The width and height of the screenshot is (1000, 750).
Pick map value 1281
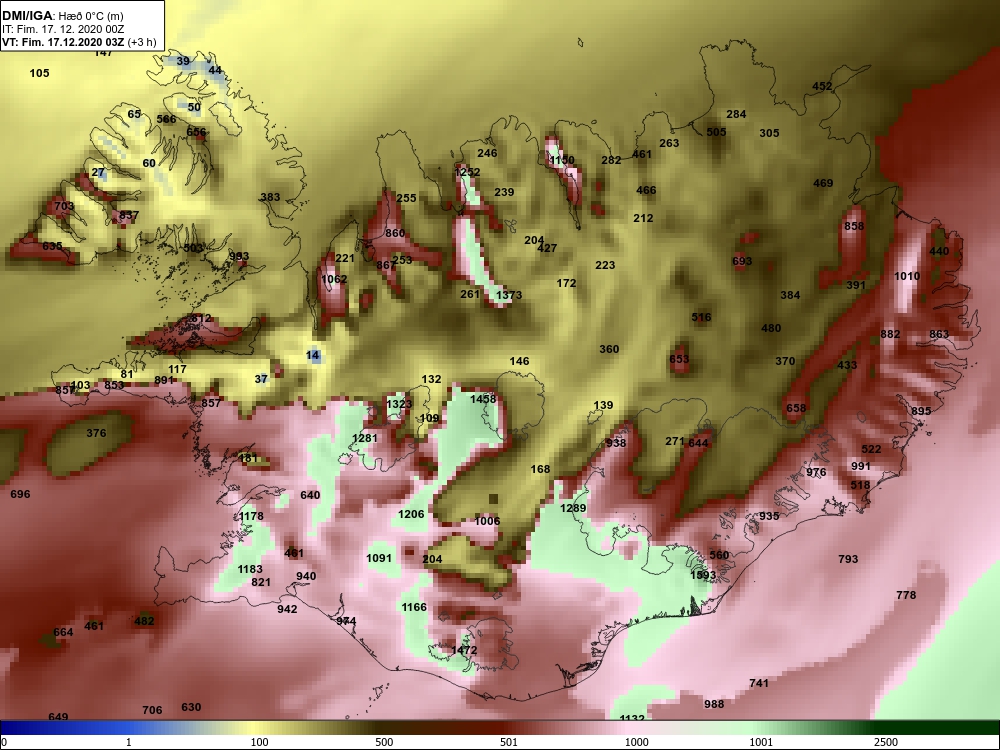365,438
